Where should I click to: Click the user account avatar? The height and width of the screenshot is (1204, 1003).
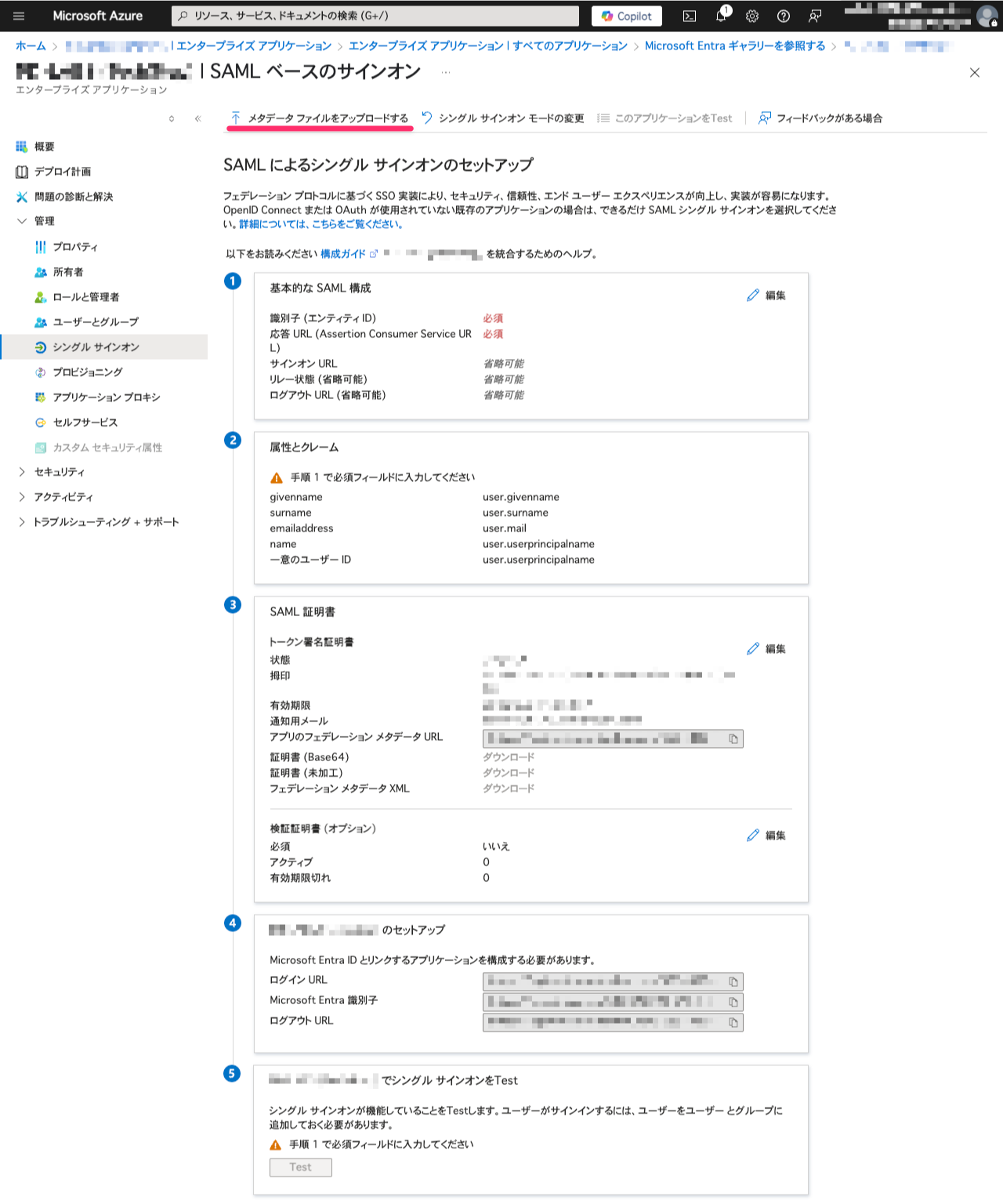(x=987, y=16)
